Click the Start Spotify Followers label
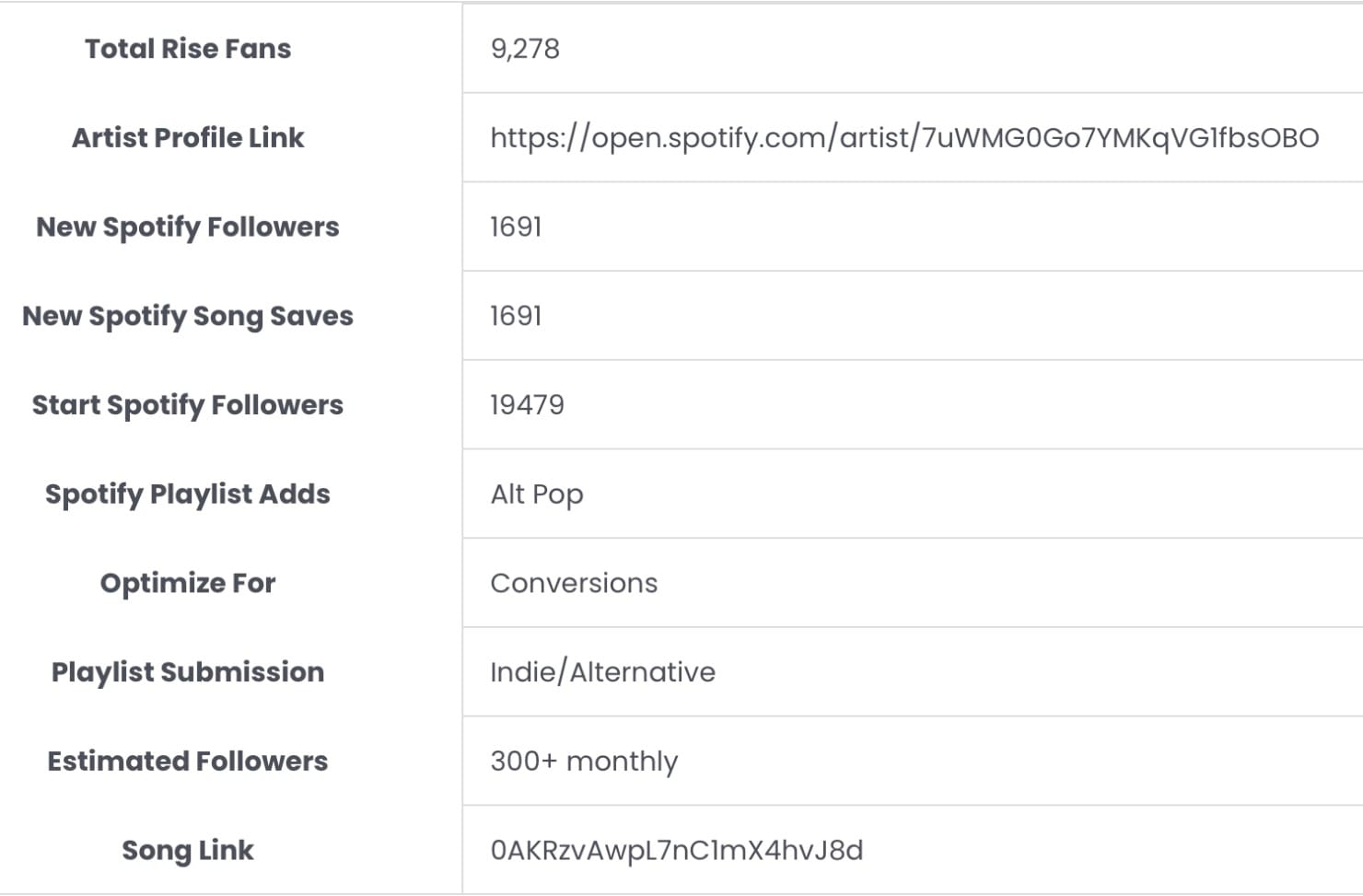 (x=188, y=405)
